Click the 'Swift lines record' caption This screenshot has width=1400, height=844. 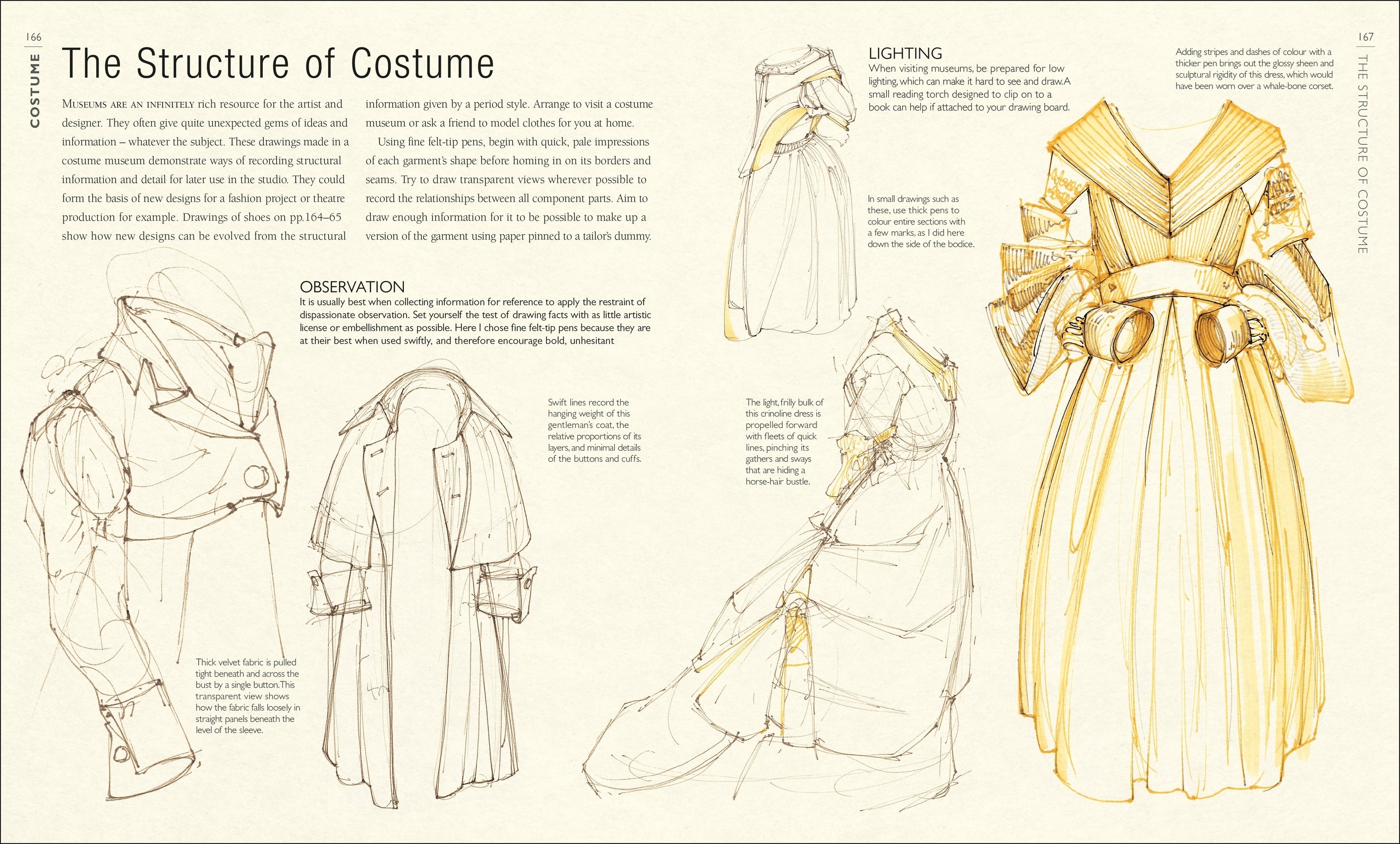tap(594, 431)
